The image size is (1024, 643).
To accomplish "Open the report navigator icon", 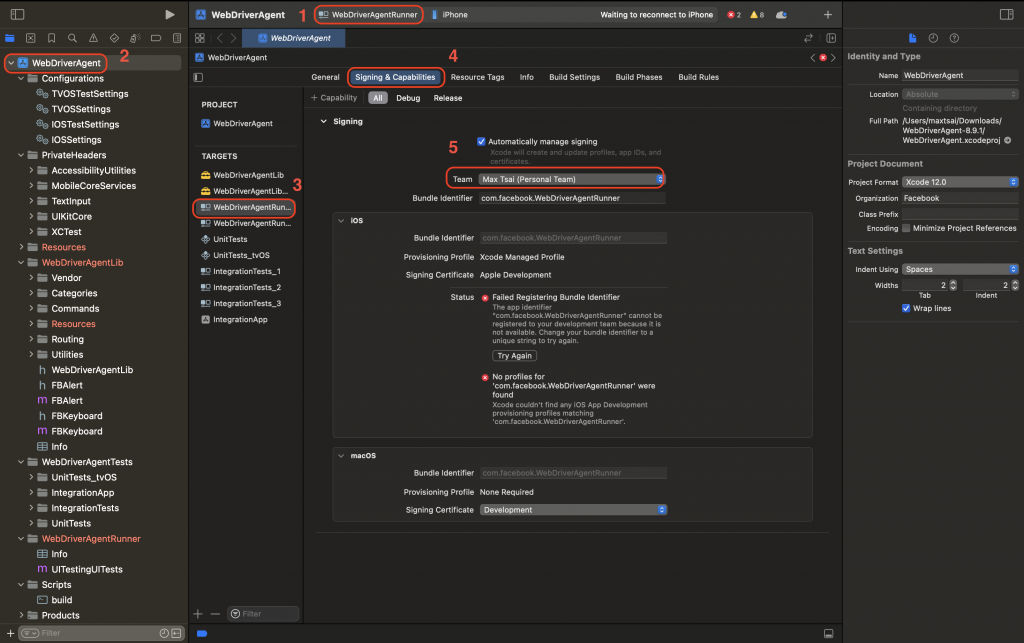I will click(x=177, y=38).
